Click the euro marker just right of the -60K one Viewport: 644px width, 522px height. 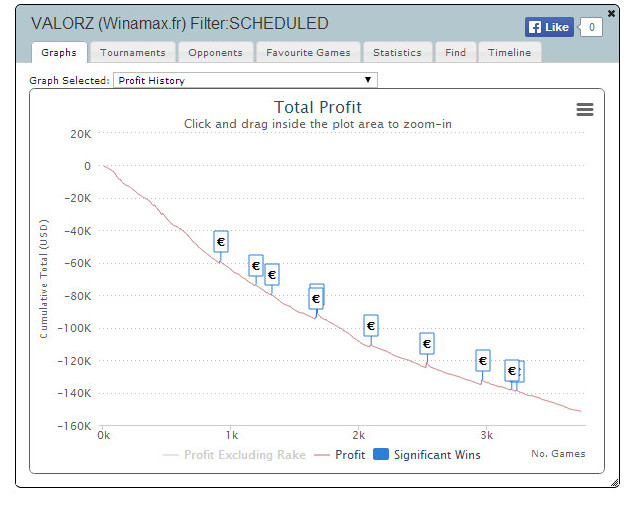(272, 274)
